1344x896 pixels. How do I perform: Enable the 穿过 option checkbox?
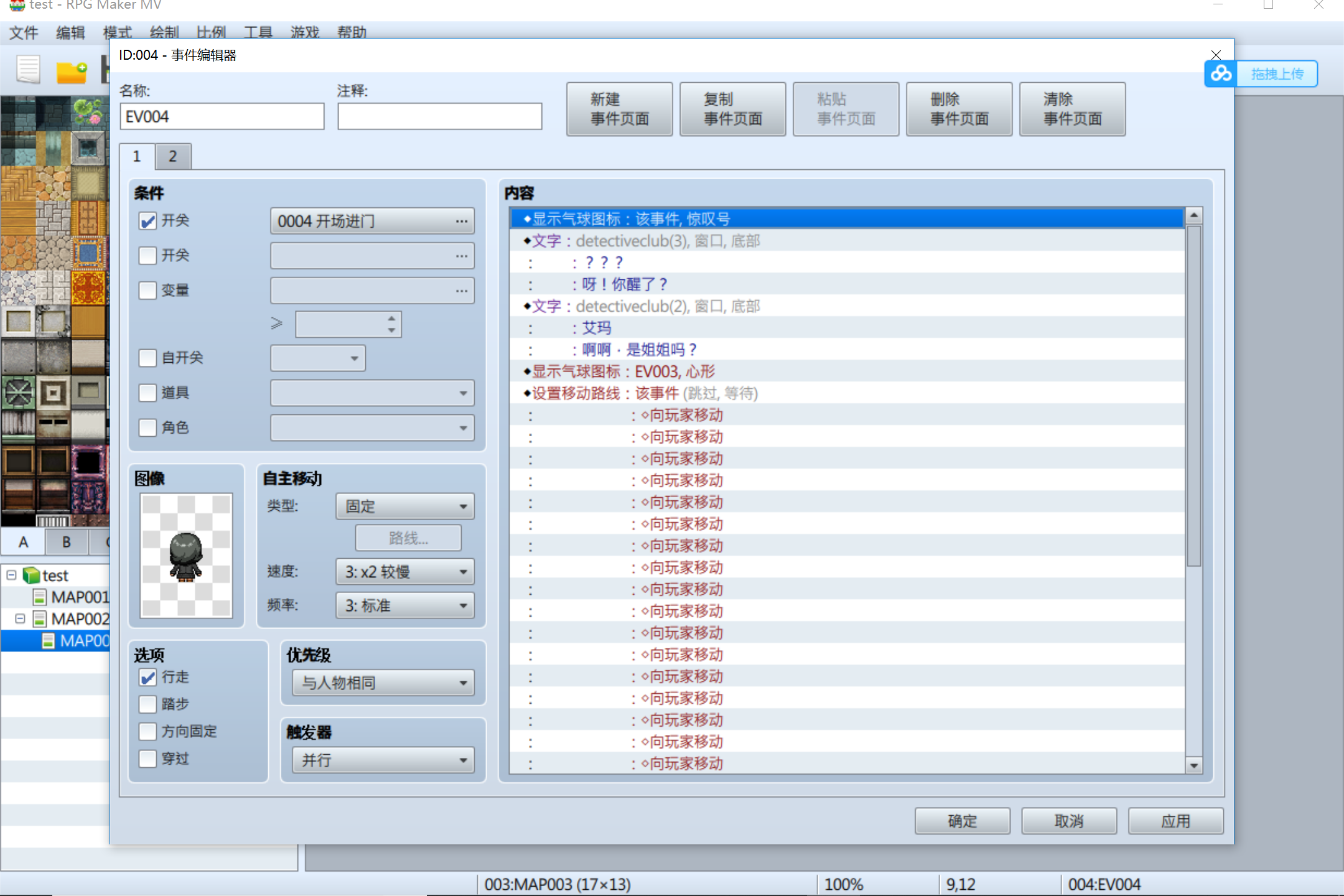[147, 759]
